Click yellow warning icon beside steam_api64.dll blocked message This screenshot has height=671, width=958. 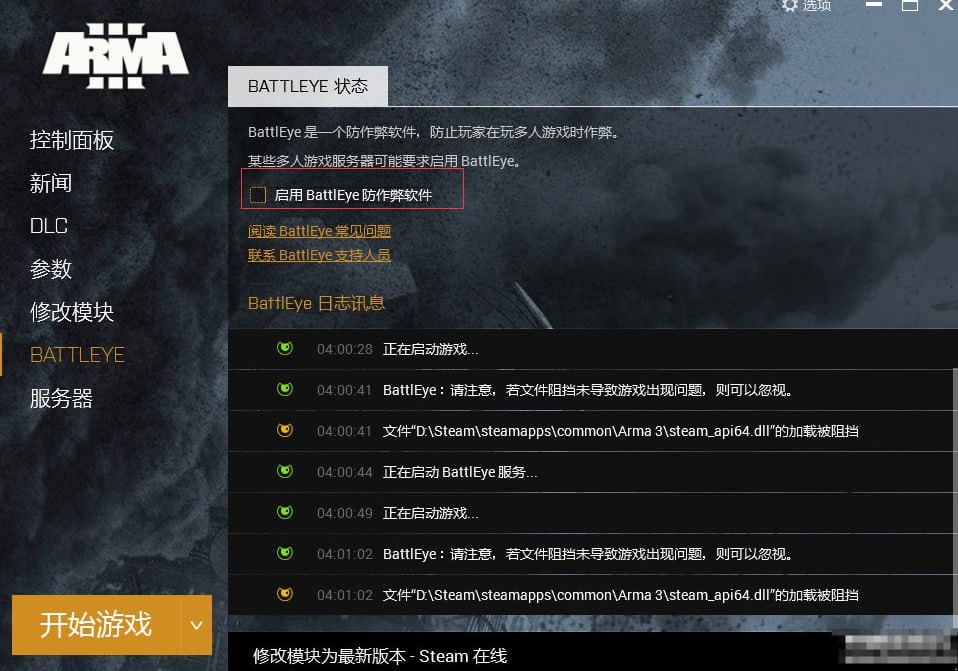click(284, 431)
